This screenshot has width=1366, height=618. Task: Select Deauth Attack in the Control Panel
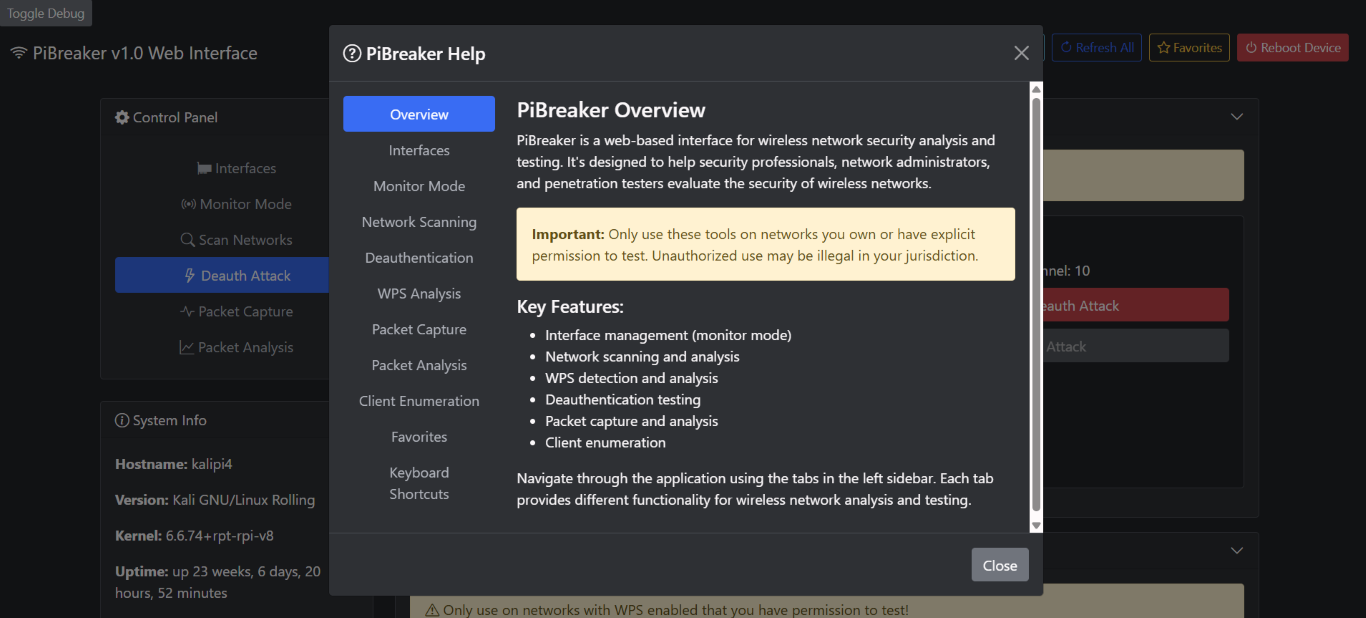click(222, 275)
